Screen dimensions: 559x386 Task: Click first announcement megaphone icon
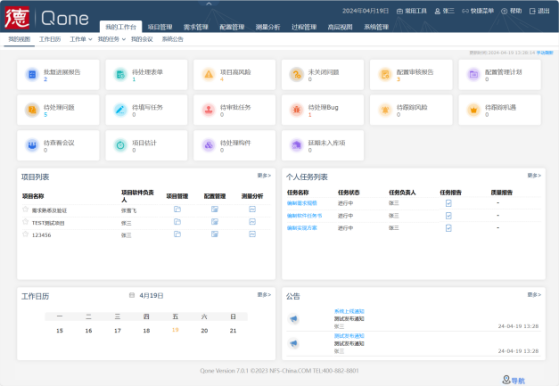(x=293, y=319)
